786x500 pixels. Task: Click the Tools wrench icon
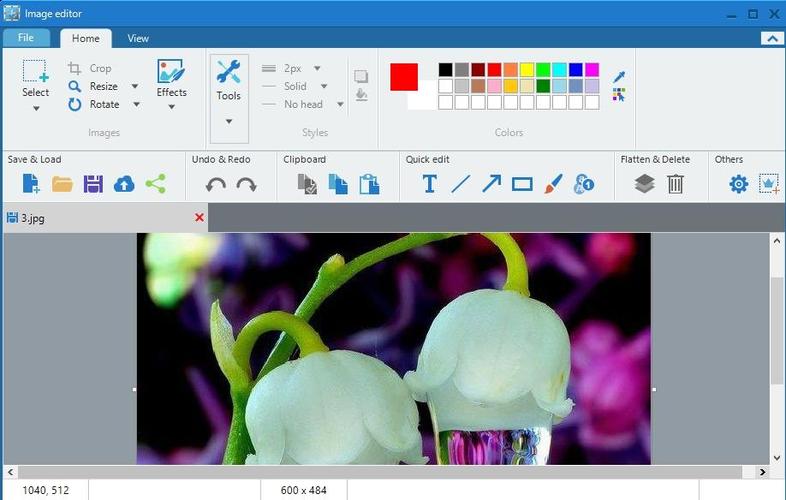229,72
